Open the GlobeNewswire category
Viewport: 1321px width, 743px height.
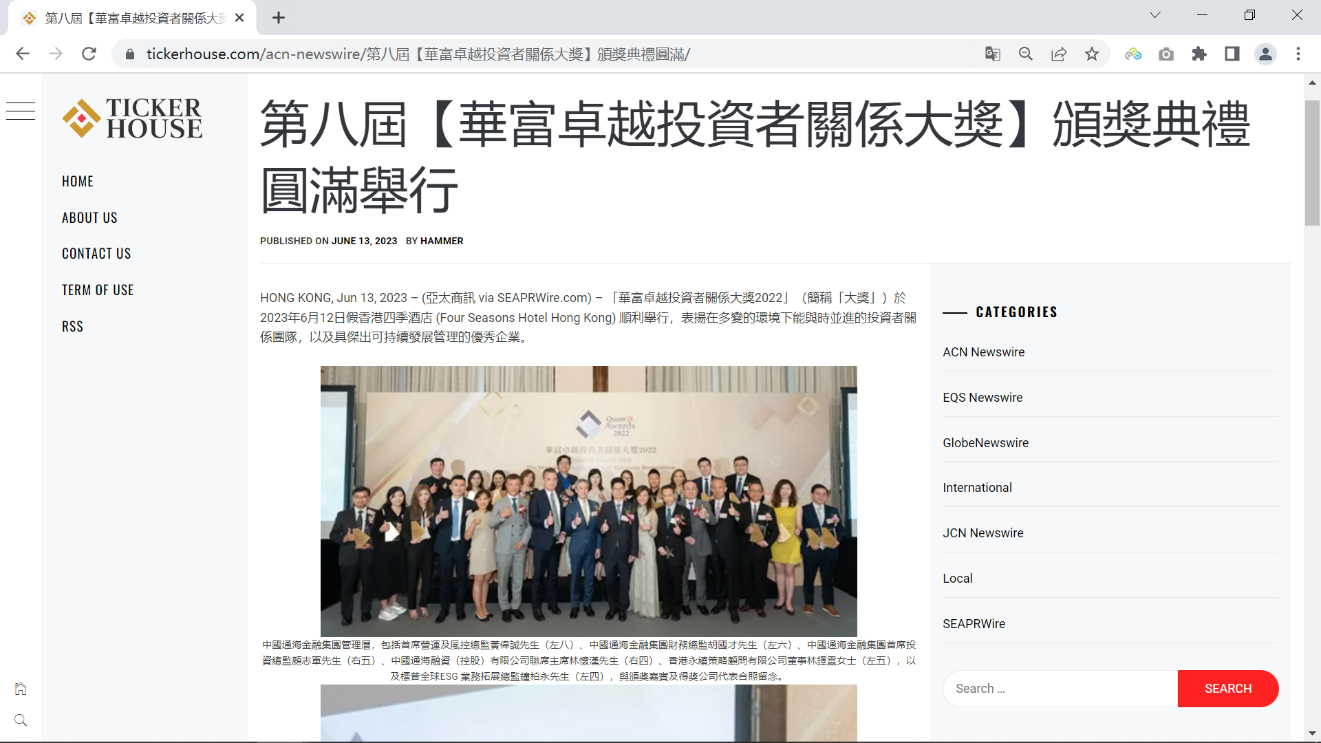[x=986, y=442]
